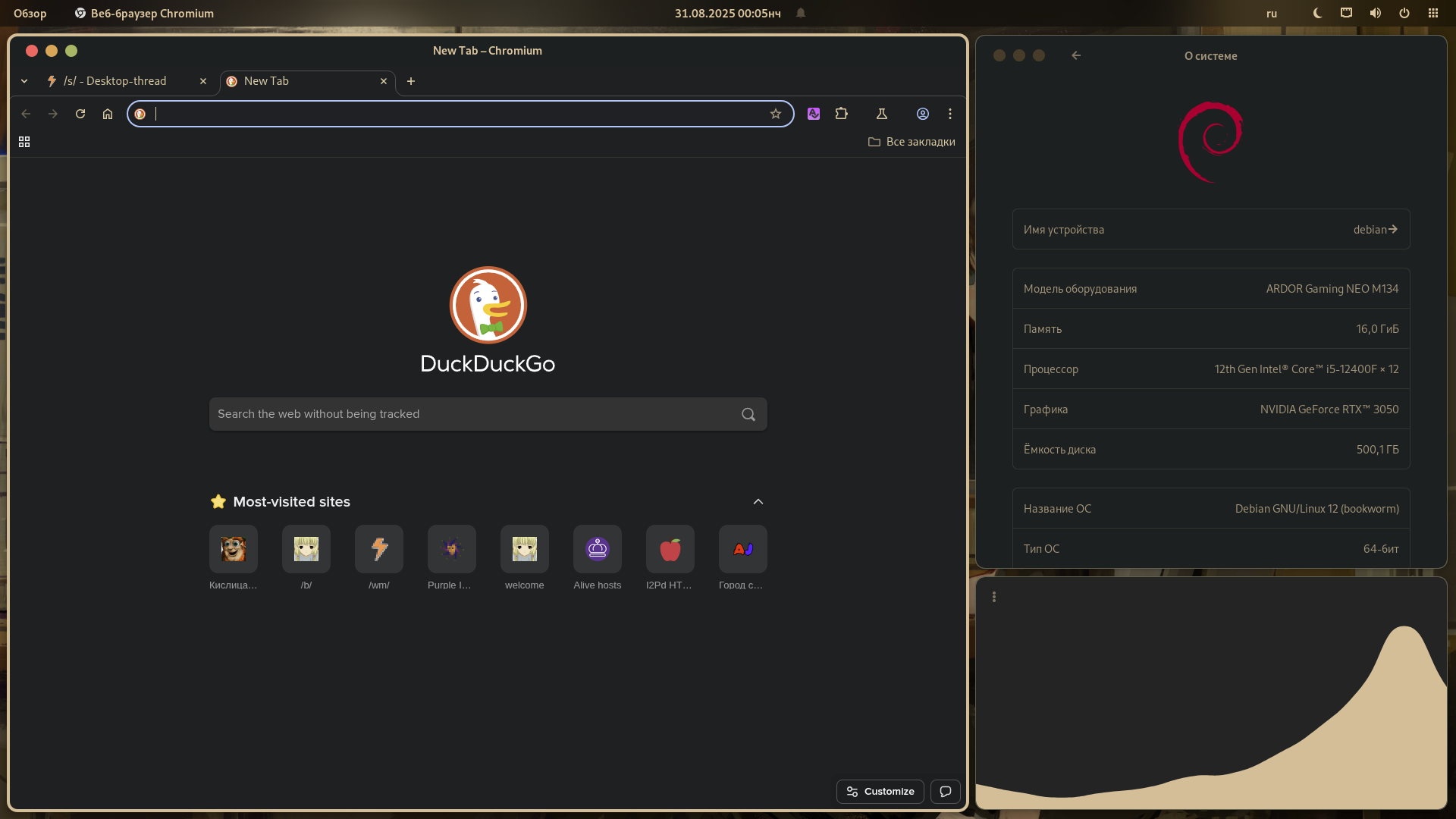
Task: Toggle night light moon icon in top bar
Action: (x=1318, y=13)
